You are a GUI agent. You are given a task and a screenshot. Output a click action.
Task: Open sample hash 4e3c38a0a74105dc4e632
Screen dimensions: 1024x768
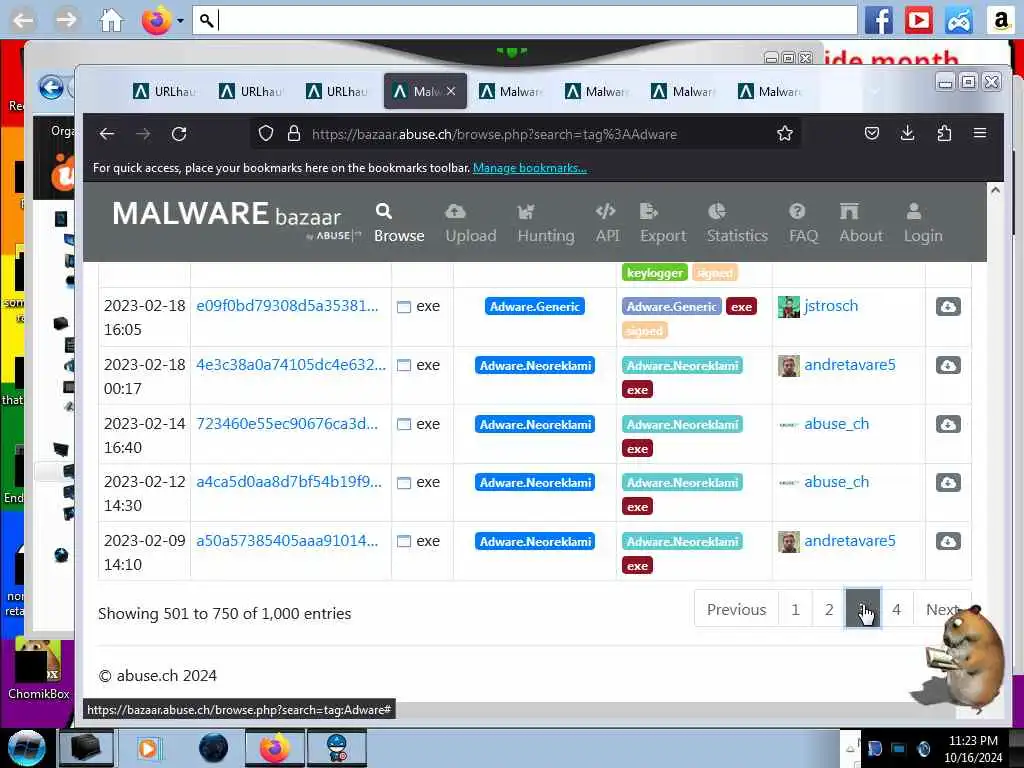(291, 364)
